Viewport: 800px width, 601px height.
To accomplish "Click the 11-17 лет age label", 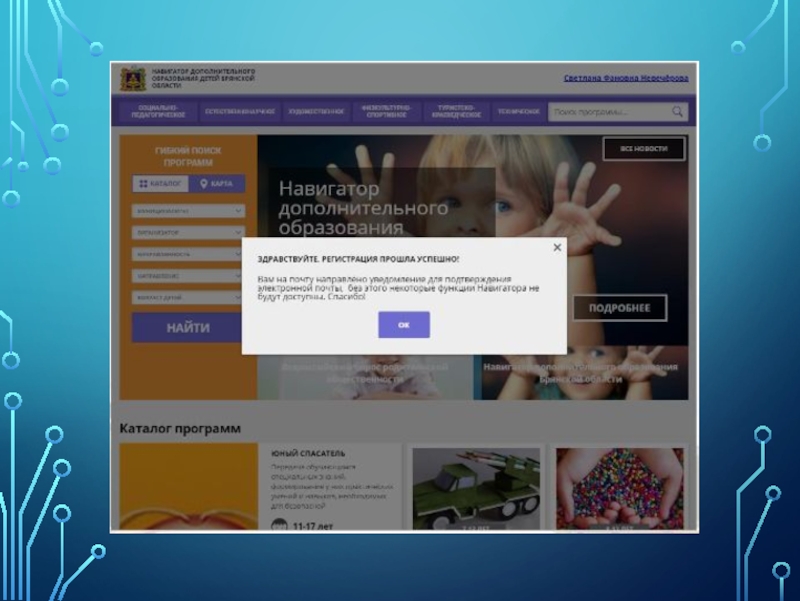I will click(313, 526).
